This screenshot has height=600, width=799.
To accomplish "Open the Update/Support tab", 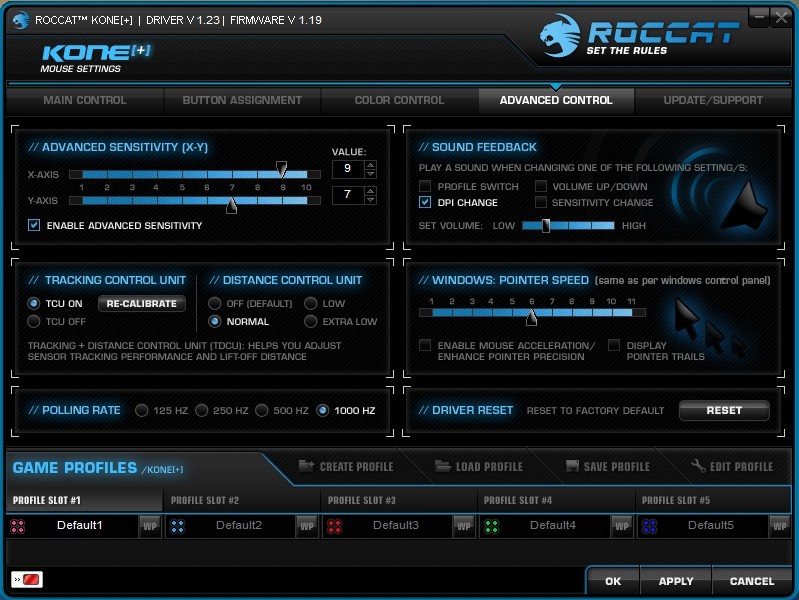I will pos(713,100).
